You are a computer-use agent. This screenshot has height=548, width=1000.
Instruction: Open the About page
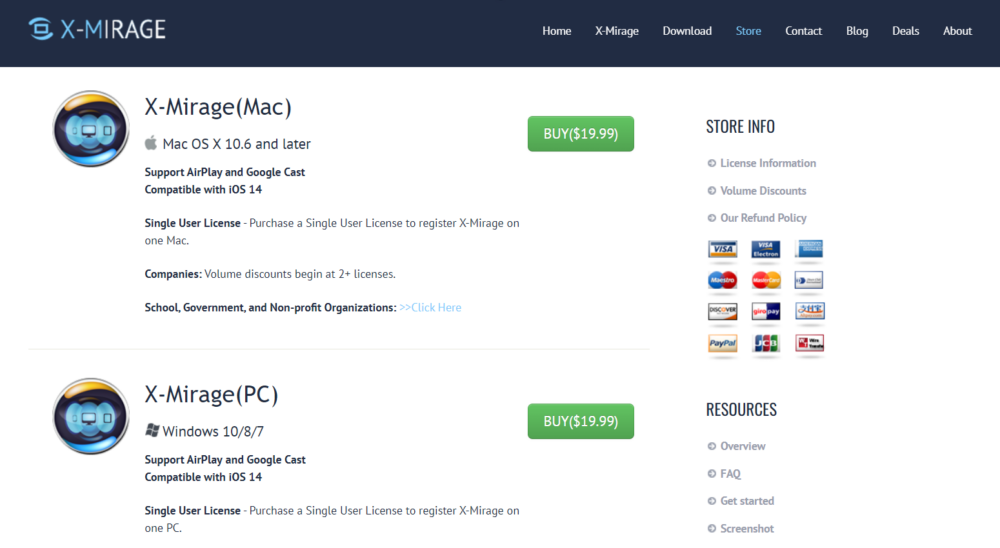(957, 31)
